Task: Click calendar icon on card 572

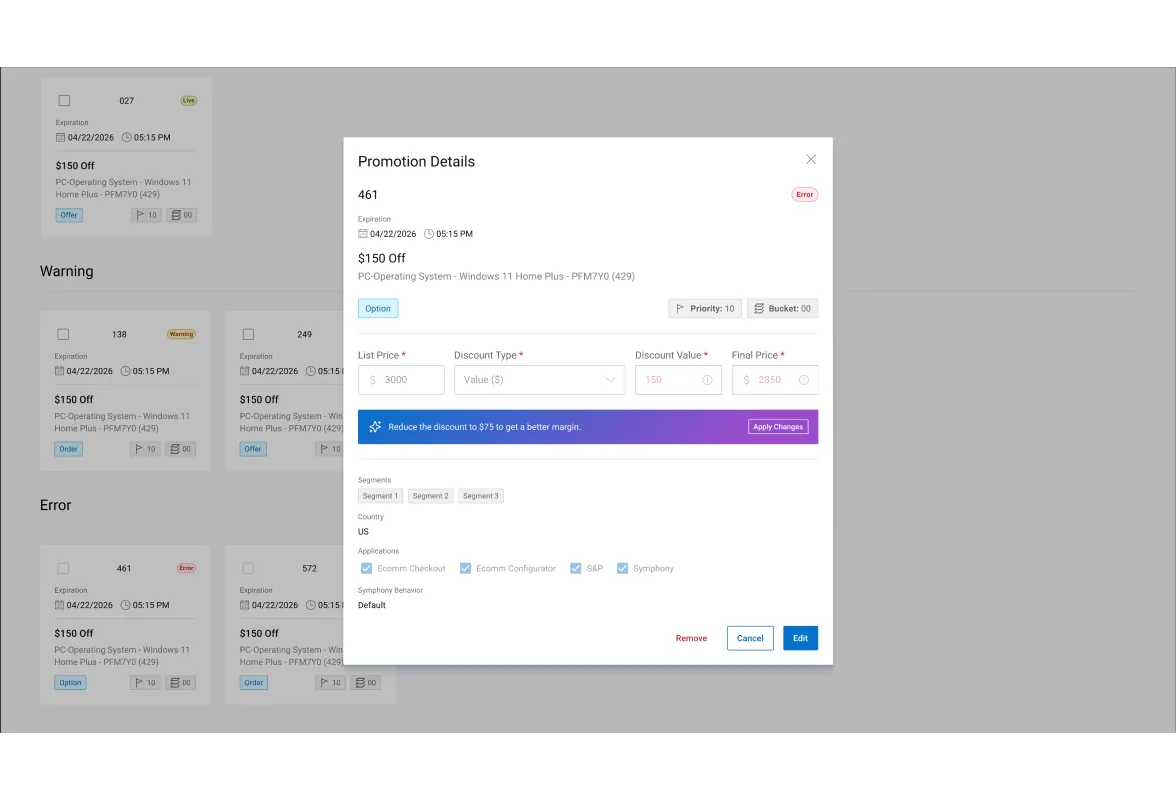Action: click(244, 605)
